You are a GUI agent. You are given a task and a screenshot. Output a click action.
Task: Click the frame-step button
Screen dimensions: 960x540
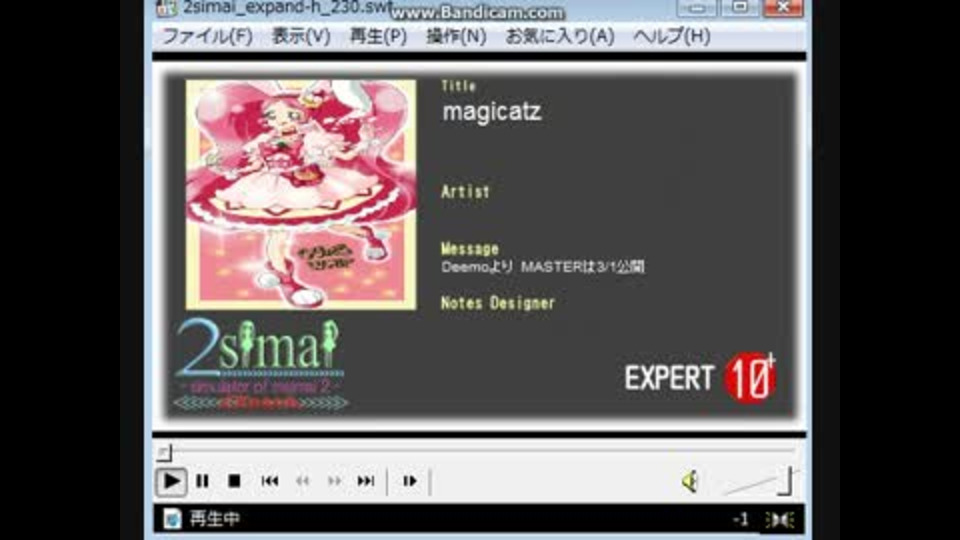click(x=410, y=481)
